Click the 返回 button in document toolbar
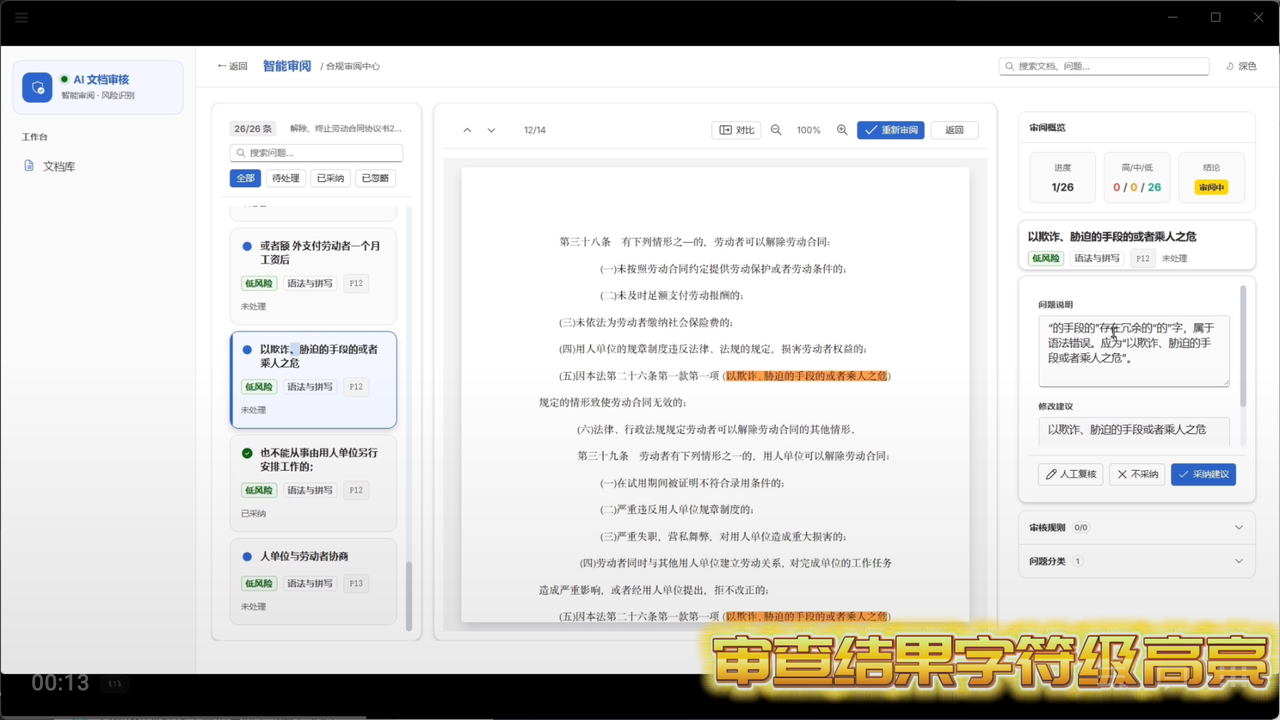The image size is (1280, 720). [955, 130]
